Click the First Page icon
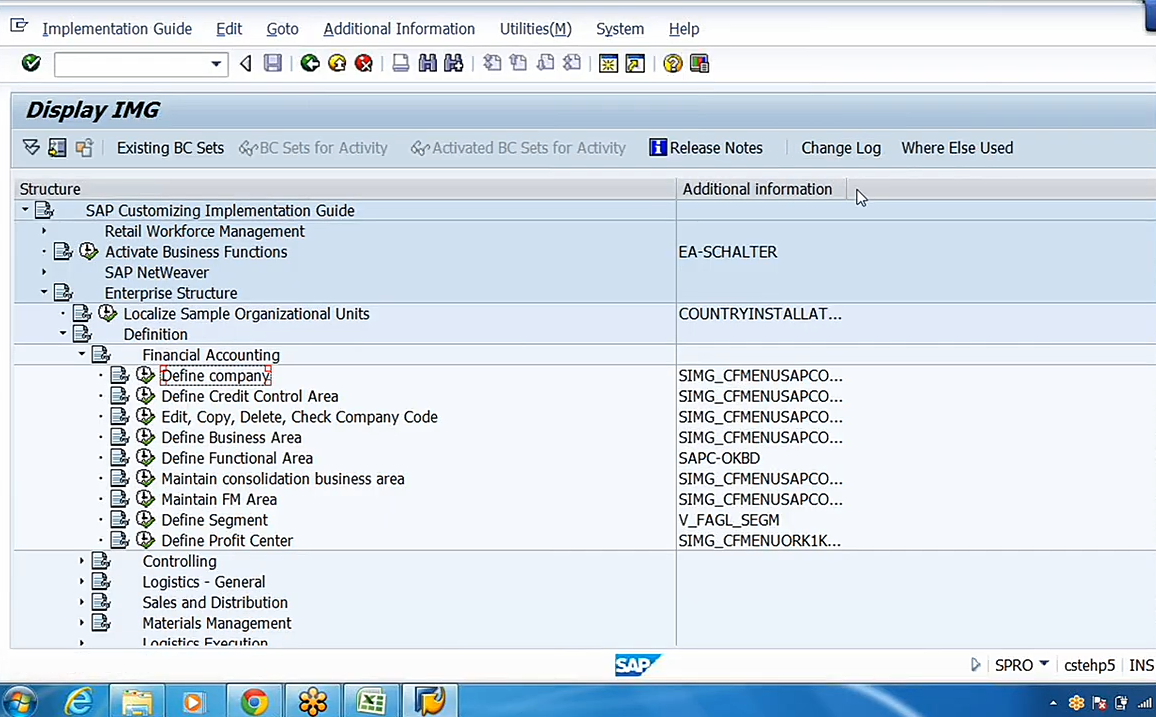 pos(492,63)
